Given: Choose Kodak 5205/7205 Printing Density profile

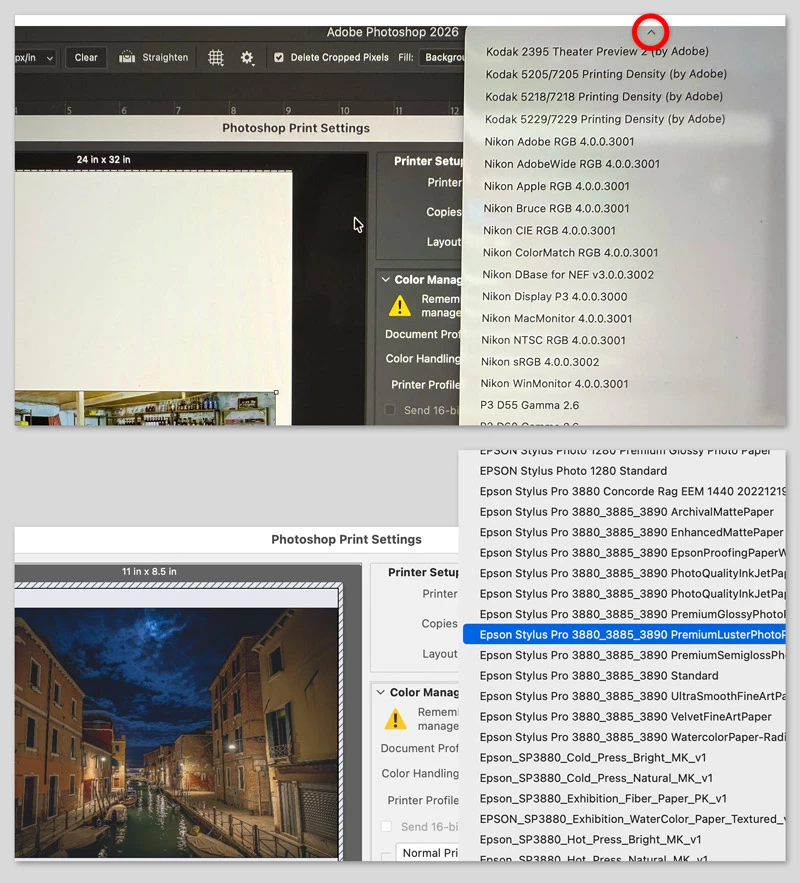Looking at the screenshot, I should click(606, 74).
